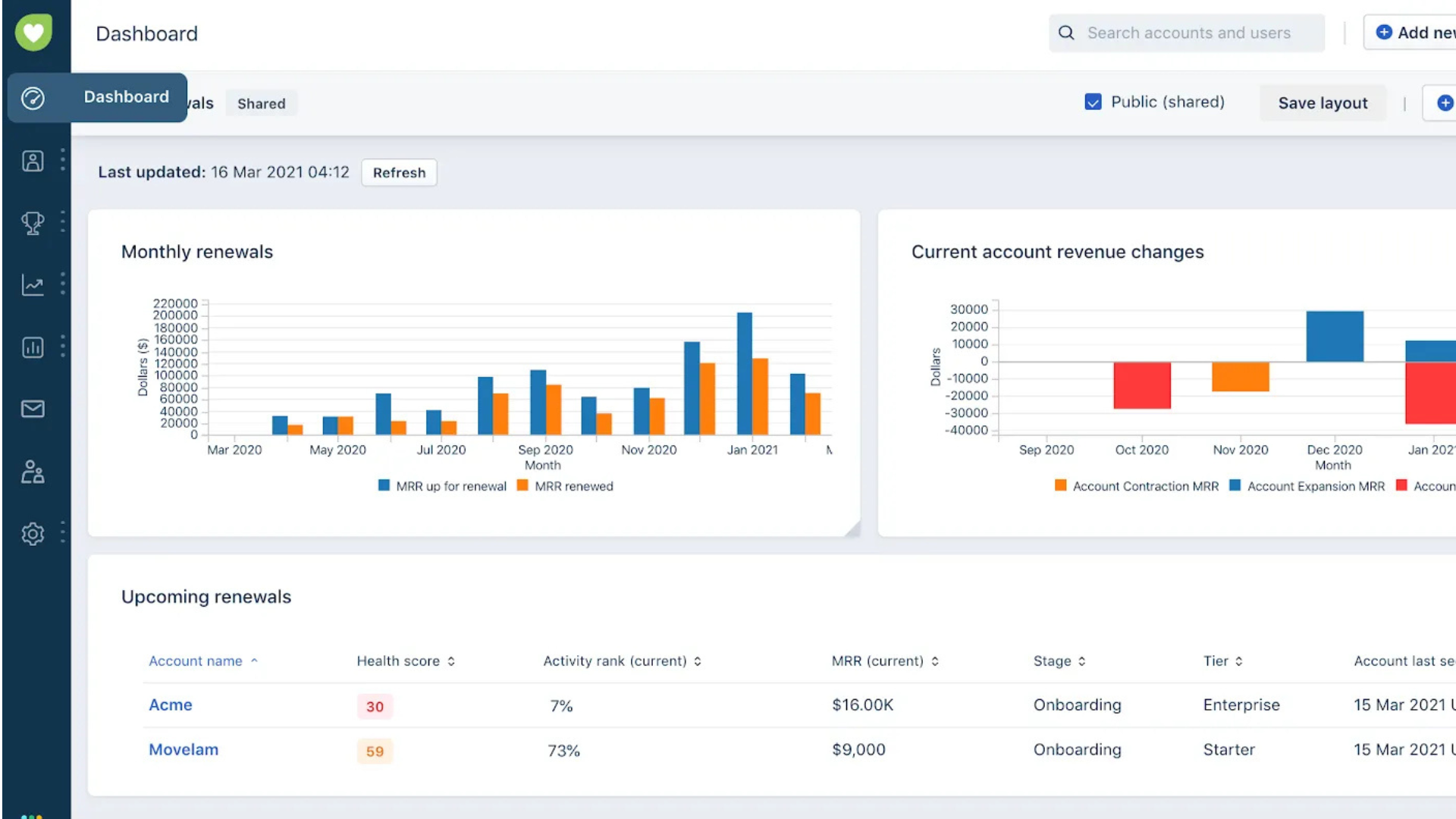The image size is (1456, 819).
Task: Open the accounts icon in sidebar
Action: [x=33, y=161]
